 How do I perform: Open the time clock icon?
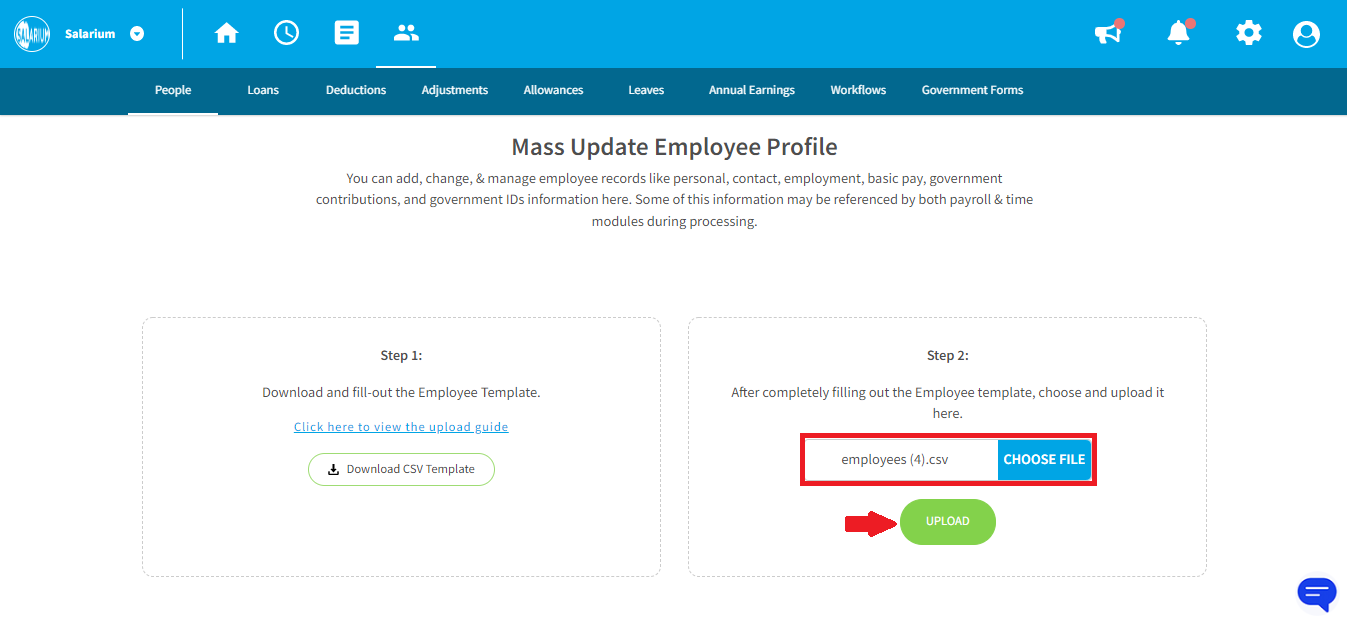286,33
